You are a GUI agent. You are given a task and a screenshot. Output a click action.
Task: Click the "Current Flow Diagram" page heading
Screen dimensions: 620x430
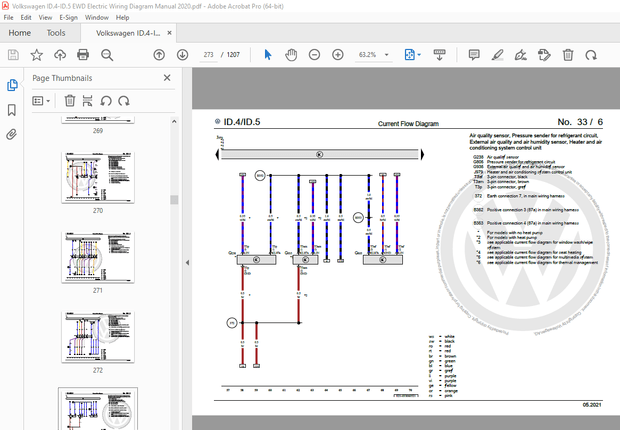408,123
